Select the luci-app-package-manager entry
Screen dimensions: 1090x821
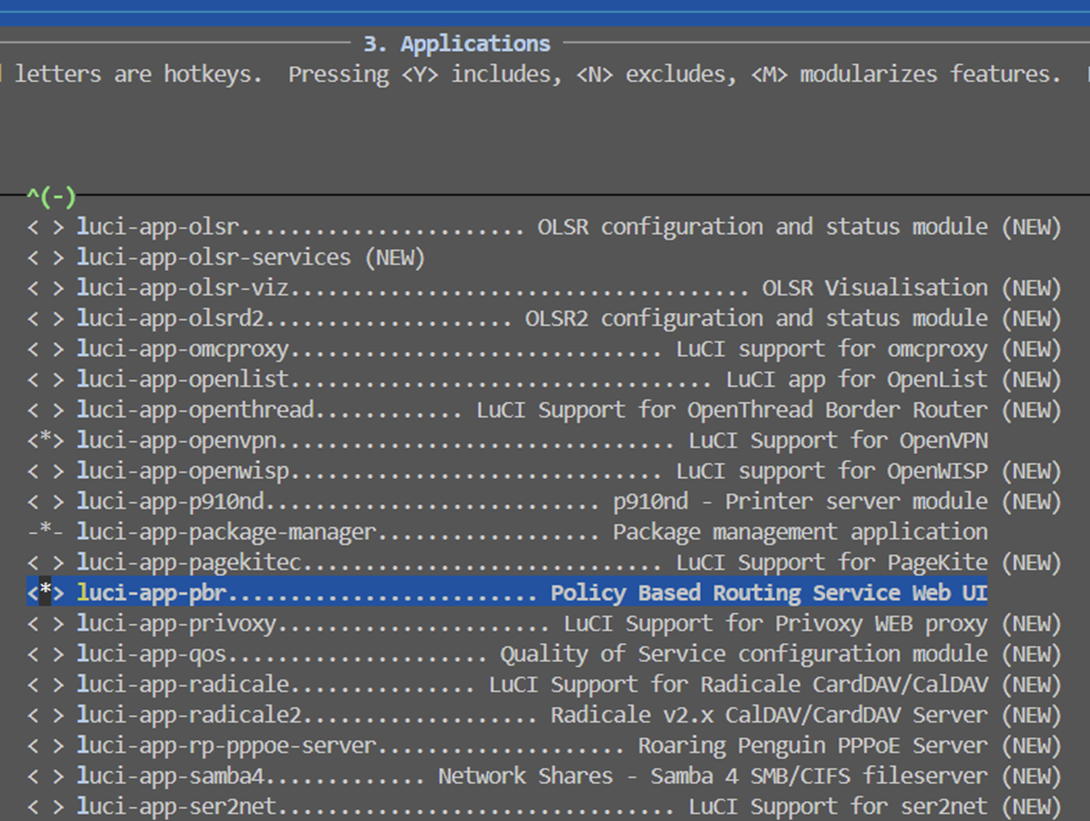pyautogui.click(x=507, y=533)
